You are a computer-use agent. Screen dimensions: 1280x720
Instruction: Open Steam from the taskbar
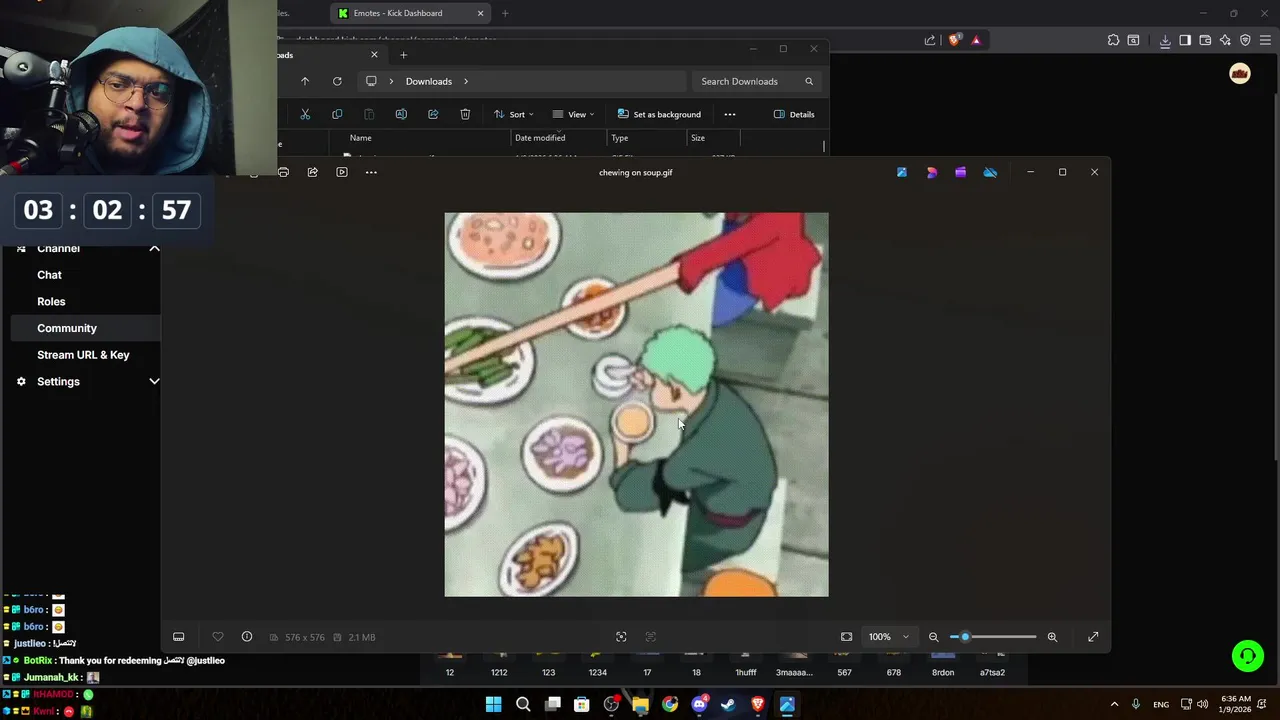click(728, 705)
